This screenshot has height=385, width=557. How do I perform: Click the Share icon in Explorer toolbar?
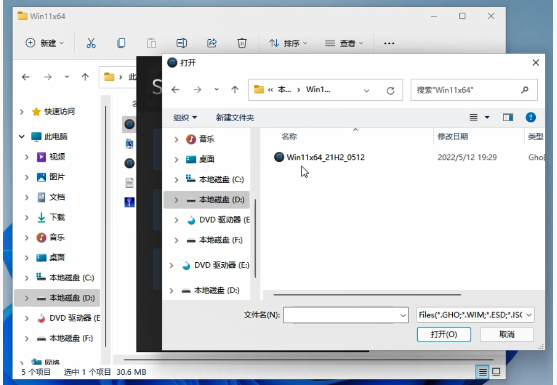tap(212, 43)
